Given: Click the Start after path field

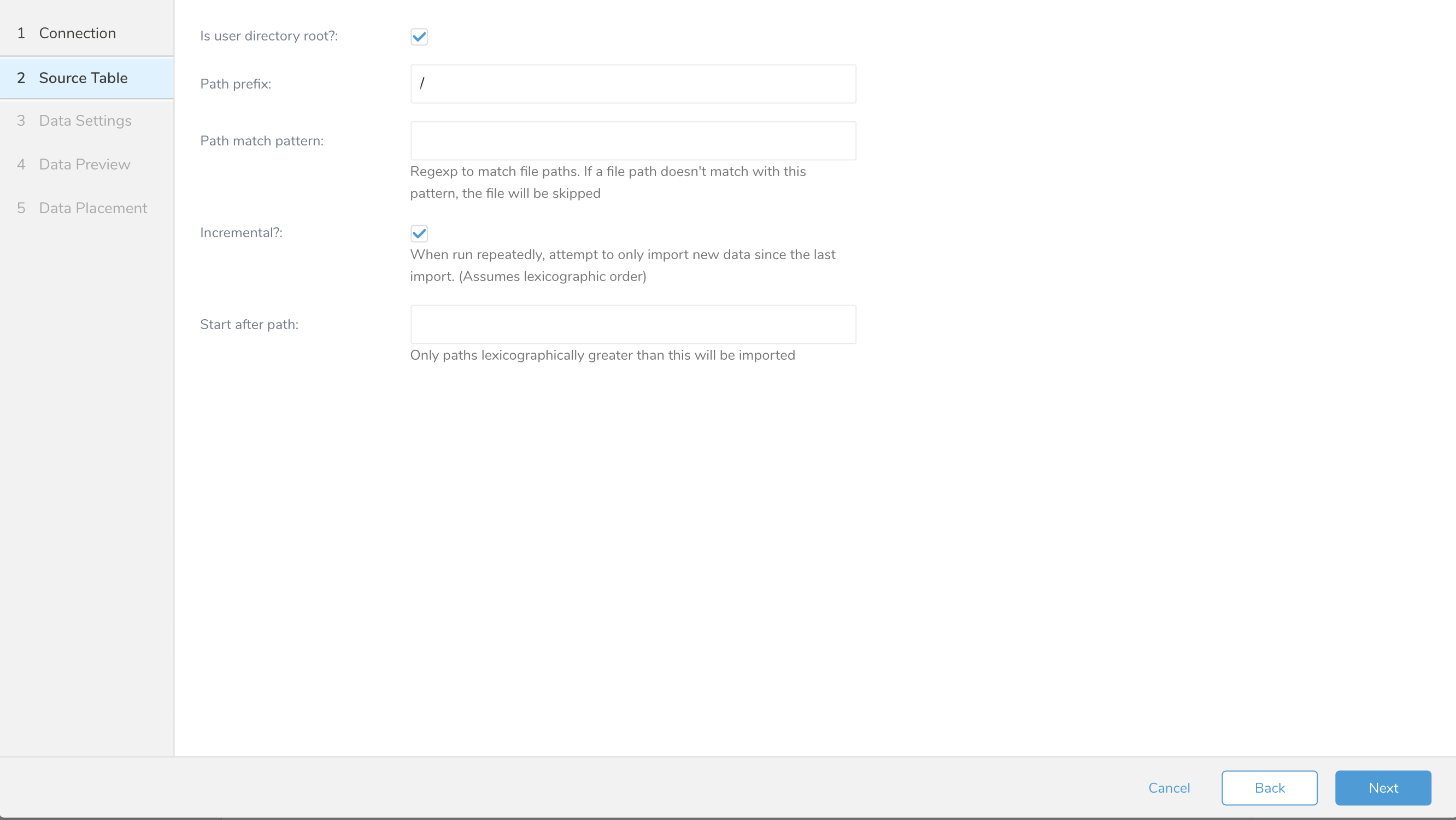Looking at the screenshot, I should (x=633, y=325).
